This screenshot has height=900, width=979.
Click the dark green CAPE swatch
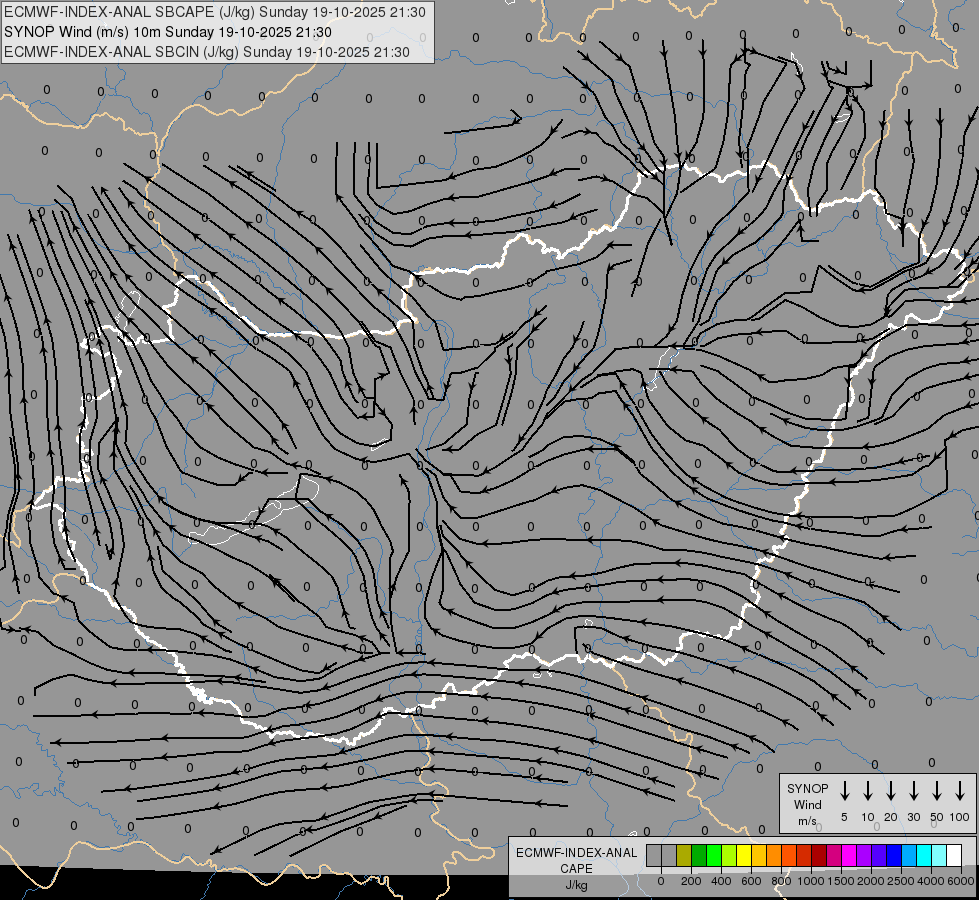[x=699, y=855]
